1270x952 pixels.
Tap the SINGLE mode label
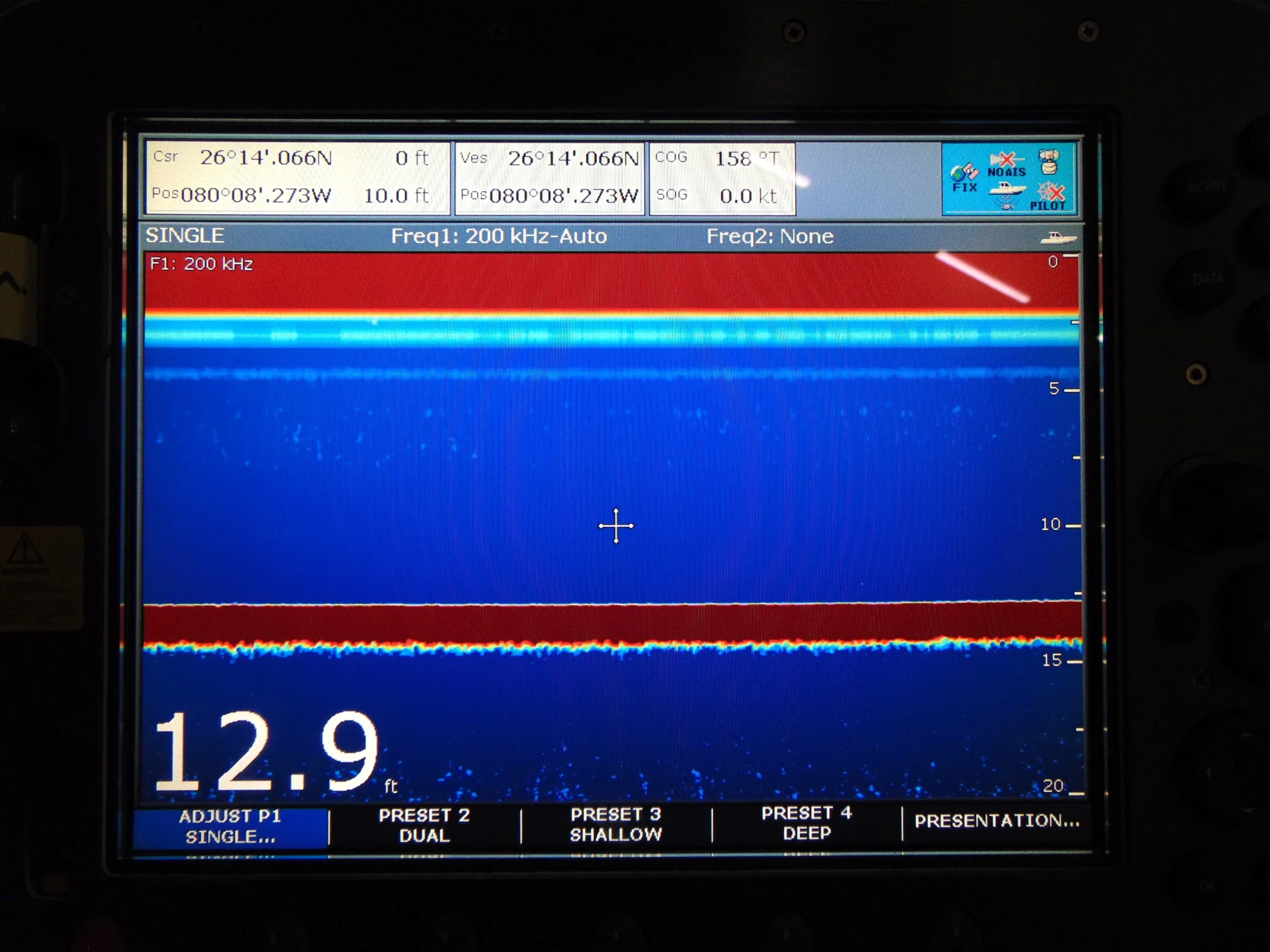tap(185, 236)
